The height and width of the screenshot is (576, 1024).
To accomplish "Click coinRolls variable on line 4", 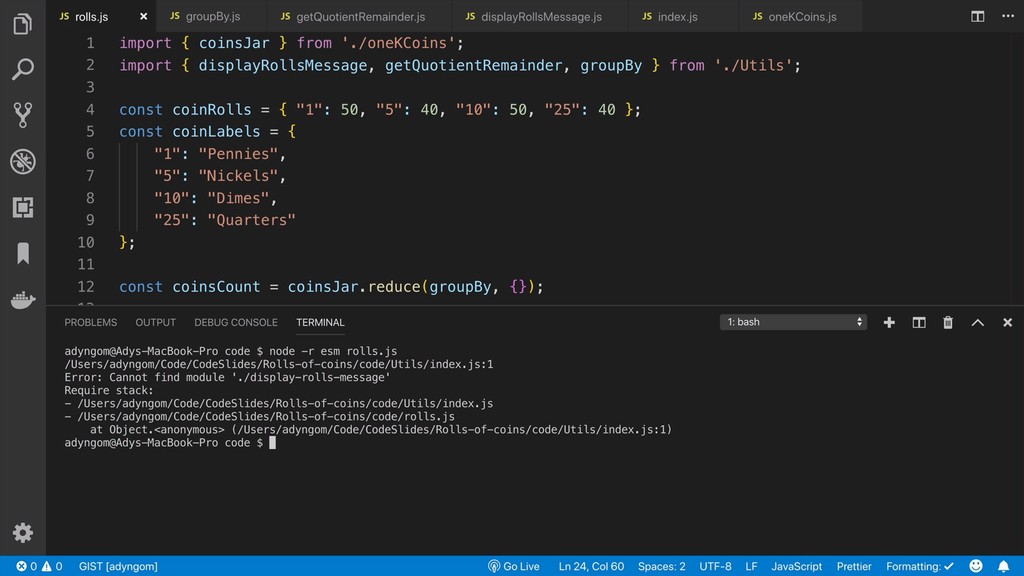I will [x=212, y=110].
